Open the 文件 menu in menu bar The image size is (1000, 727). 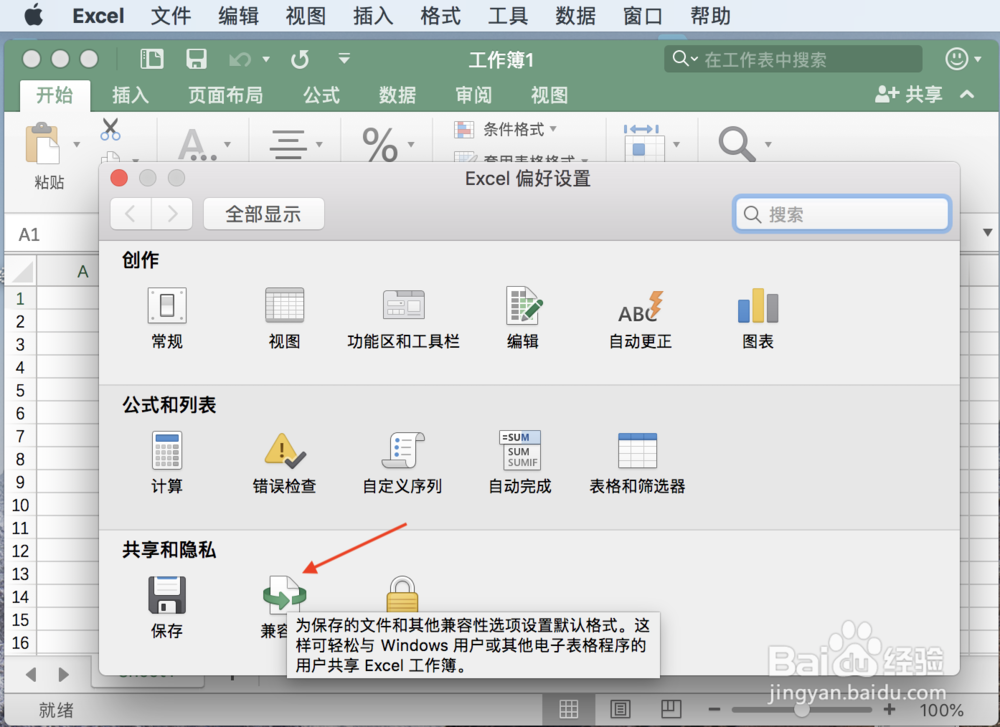tap(171, 15)
